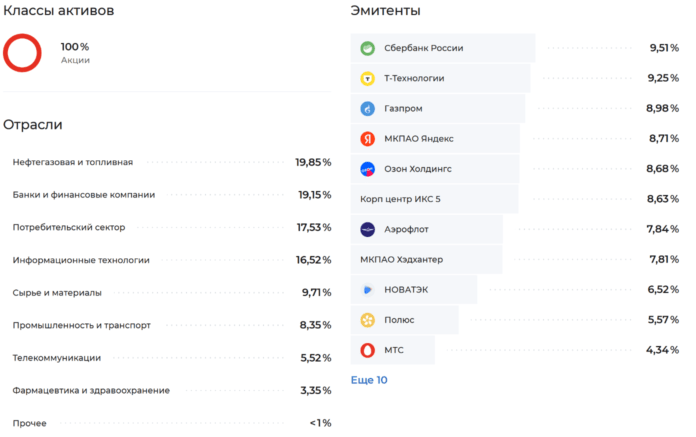This screenshot has height=437, width=696.
Task: Click the 6,52% share value for НОВАТЭК
Action: [663, 289]
